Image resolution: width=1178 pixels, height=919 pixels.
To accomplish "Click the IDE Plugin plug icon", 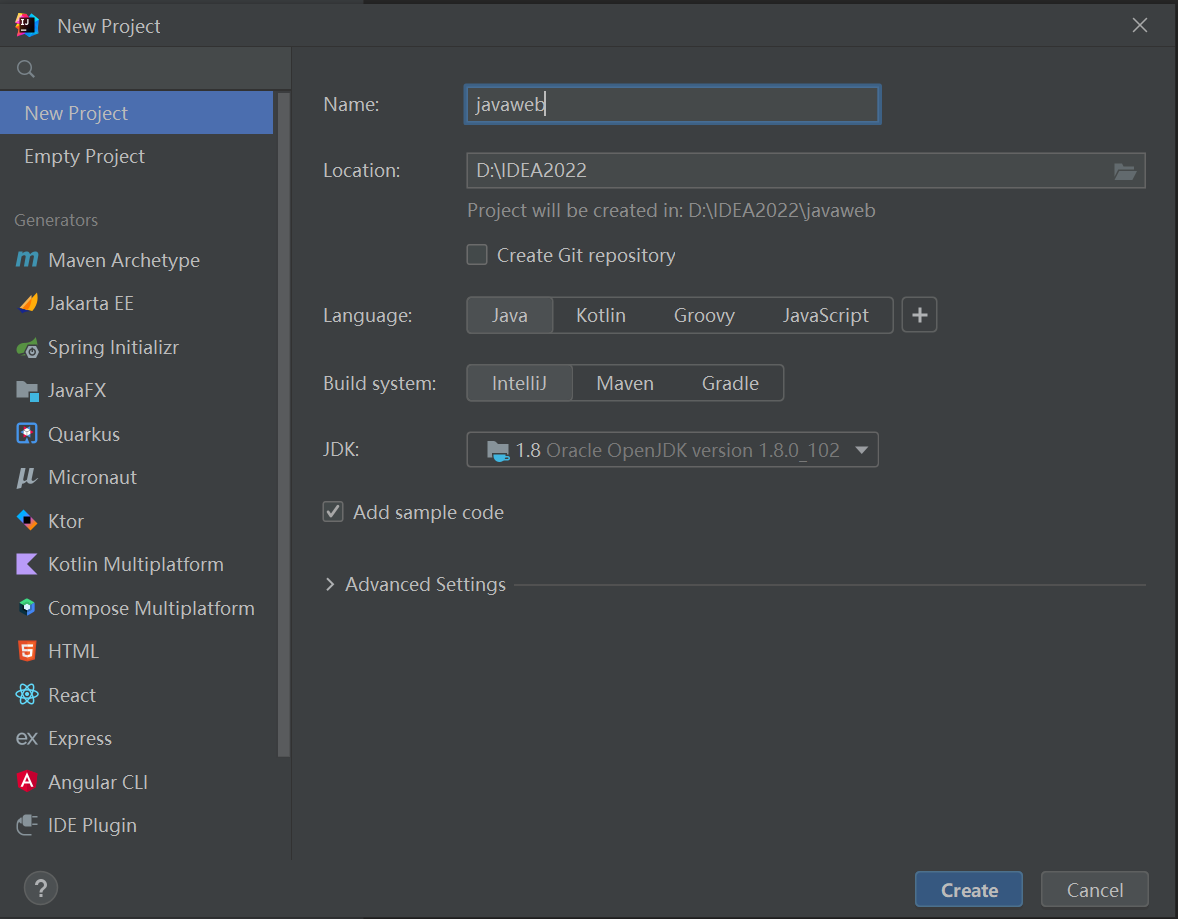I will [27, 825].
